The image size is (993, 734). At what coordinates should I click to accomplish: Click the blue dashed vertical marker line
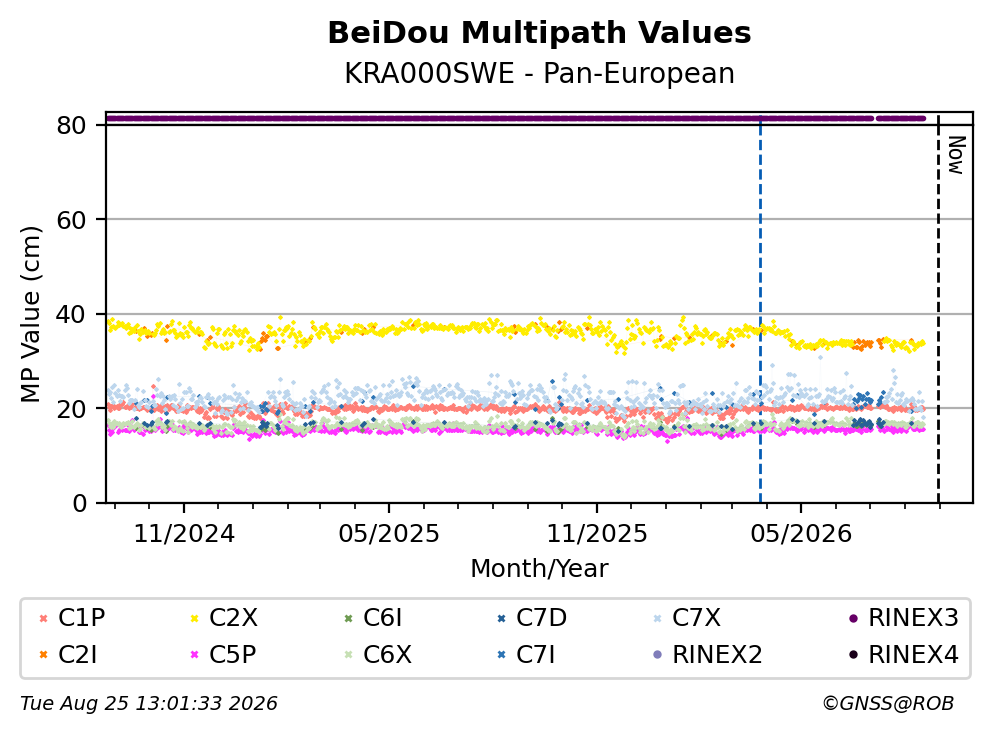click(x=760, y=310)
